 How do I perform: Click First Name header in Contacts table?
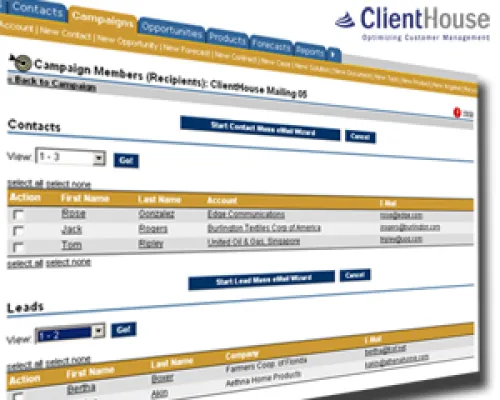(x=85, y=198)
